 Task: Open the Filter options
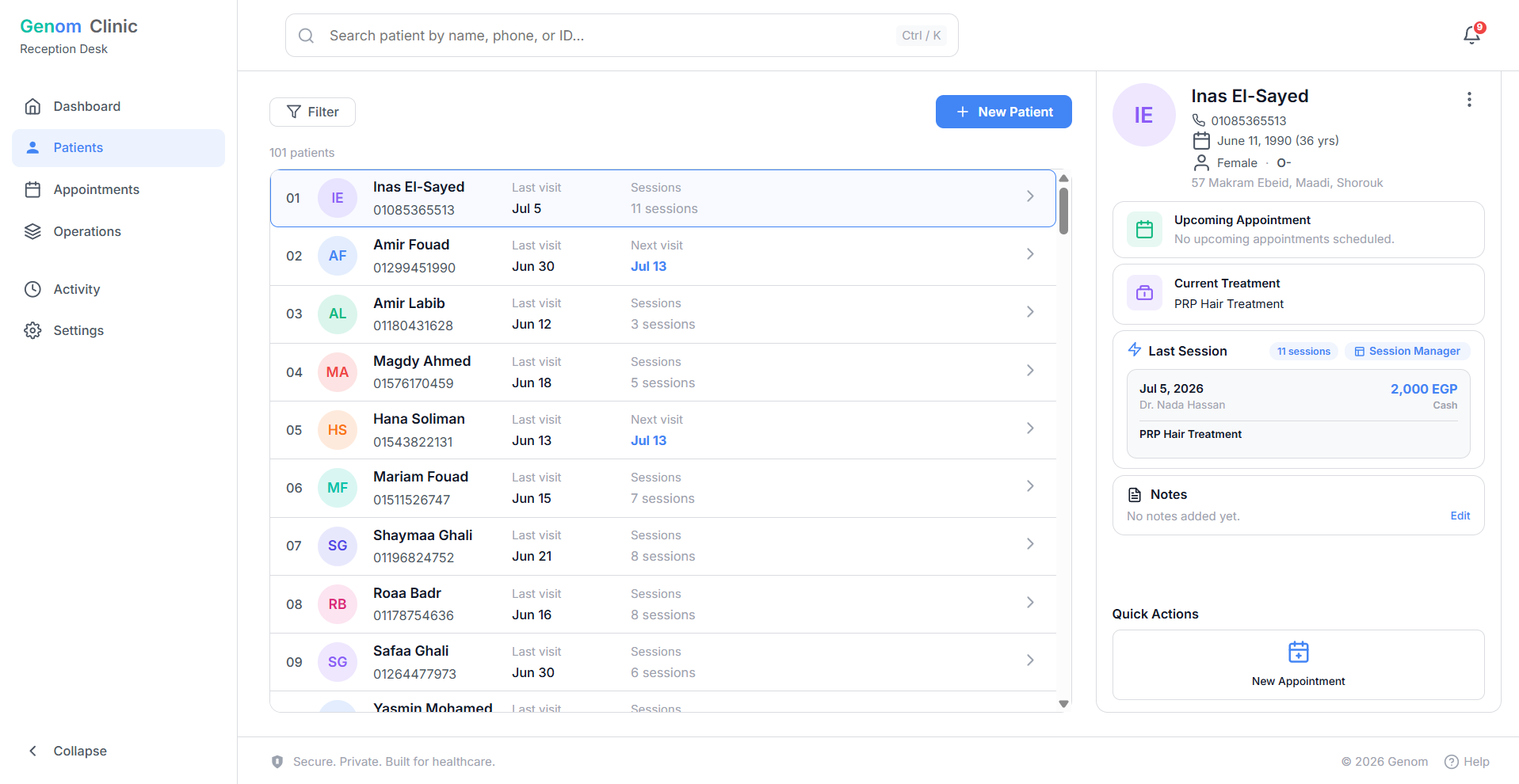coord(312,112)
